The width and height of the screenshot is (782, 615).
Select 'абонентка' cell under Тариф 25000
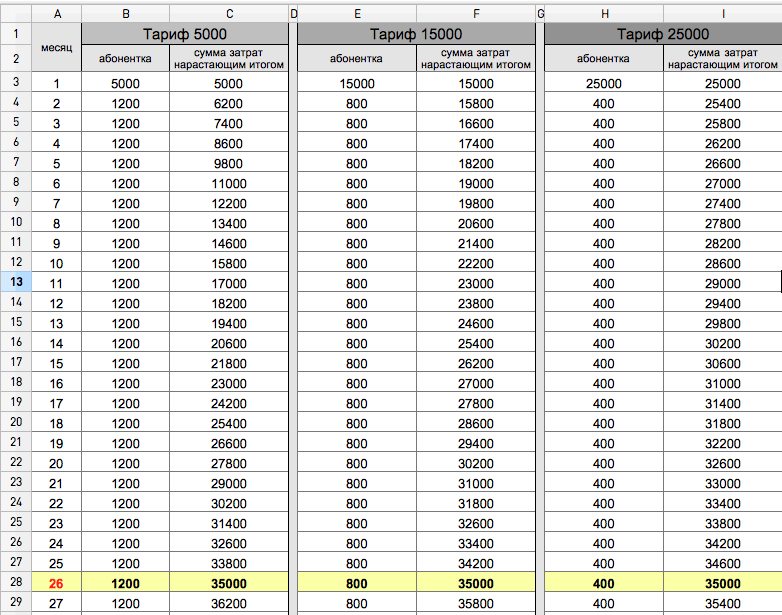tap(603, 58)
